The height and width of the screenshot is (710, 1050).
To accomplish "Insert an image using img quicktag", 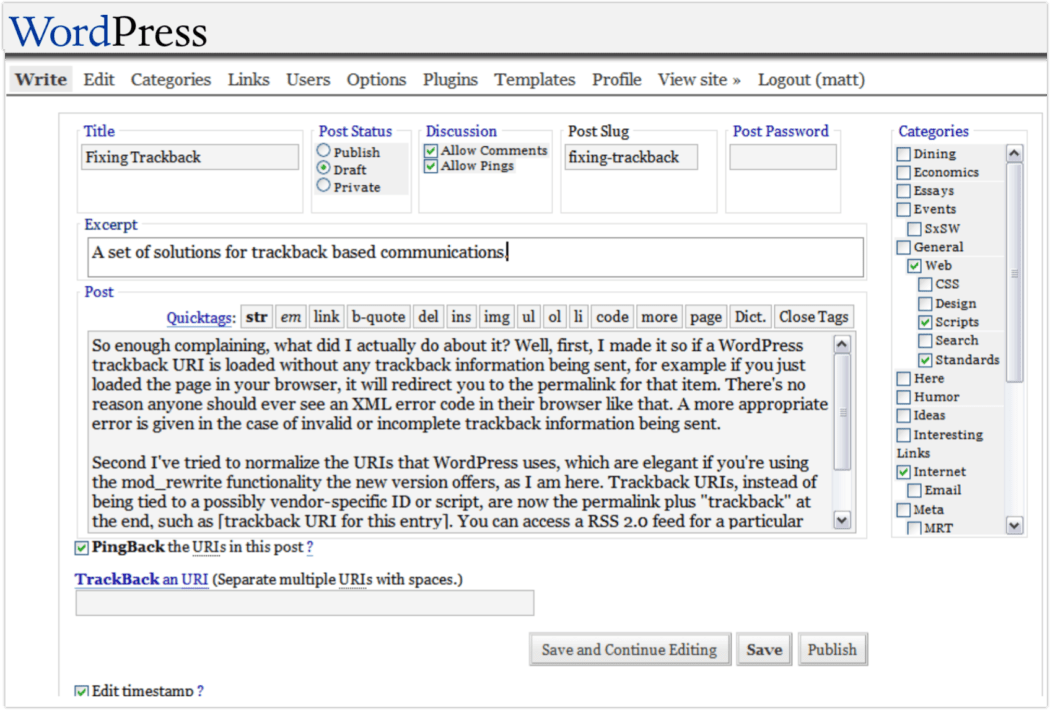I will [496, 317].
